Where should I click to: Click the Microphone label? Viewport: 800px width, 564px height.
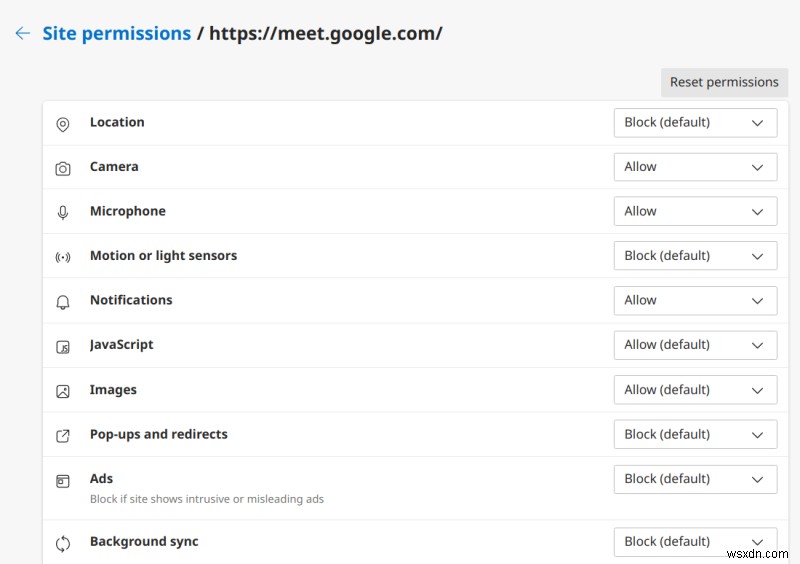point(128,211)
